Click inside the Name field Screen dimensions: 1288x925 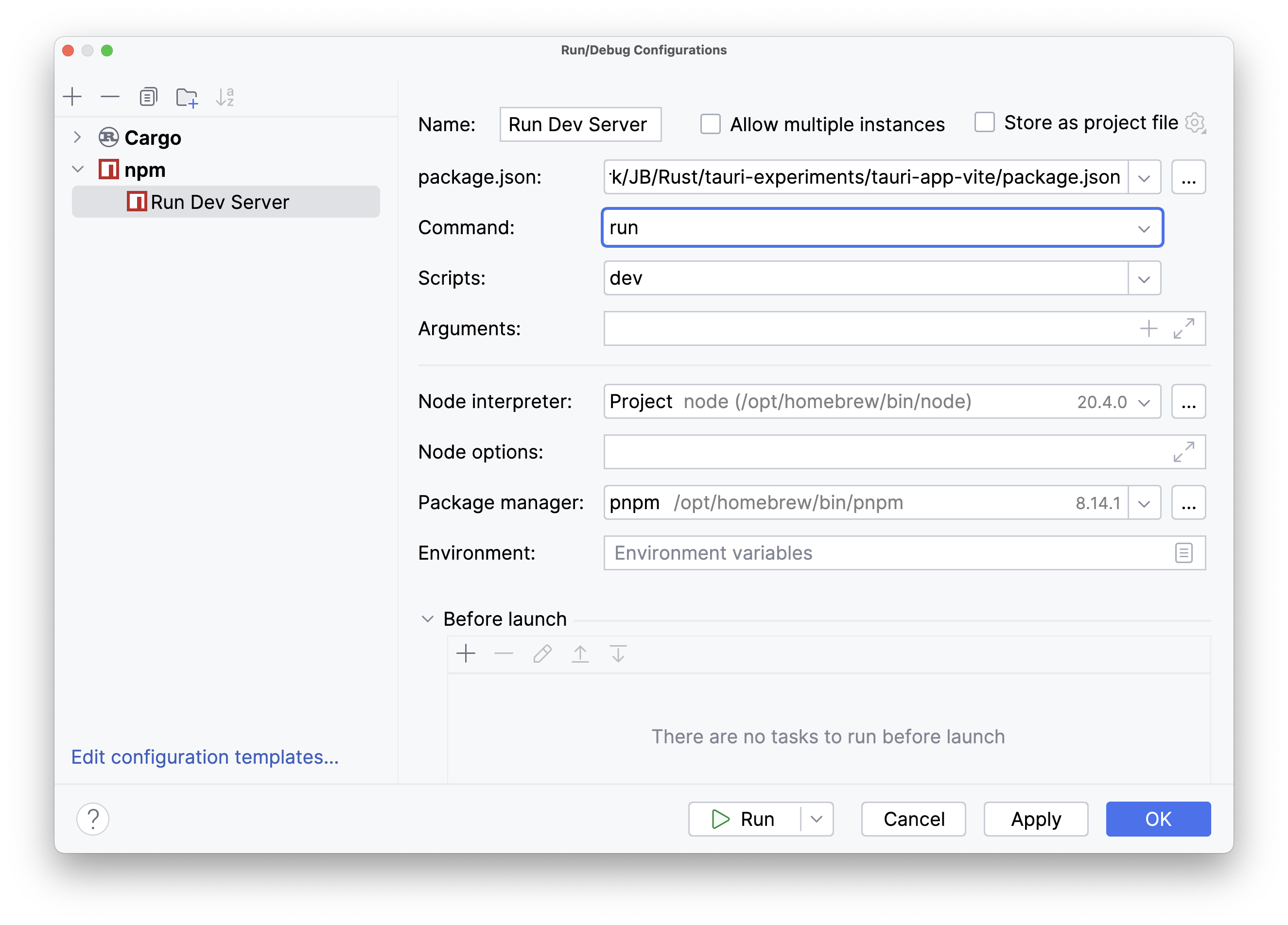[x=580, y=124]
